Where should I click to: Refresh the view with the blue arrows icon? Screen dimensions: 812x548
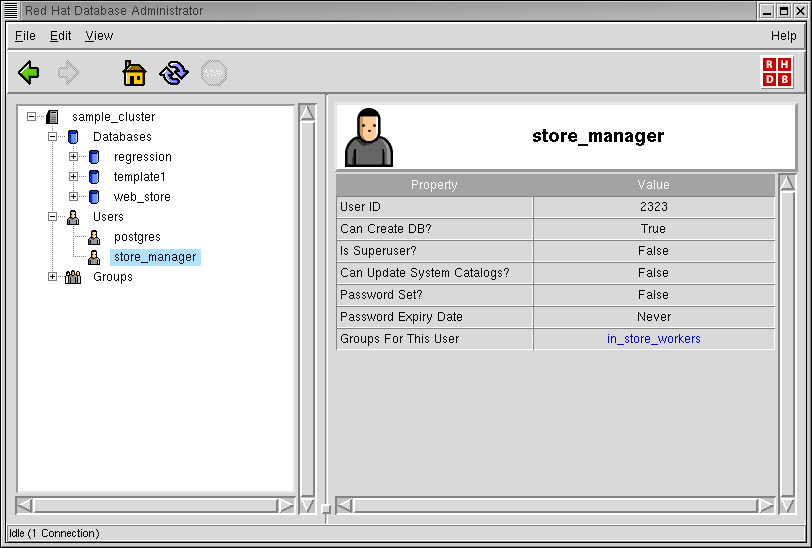click(x=174, y=73)
